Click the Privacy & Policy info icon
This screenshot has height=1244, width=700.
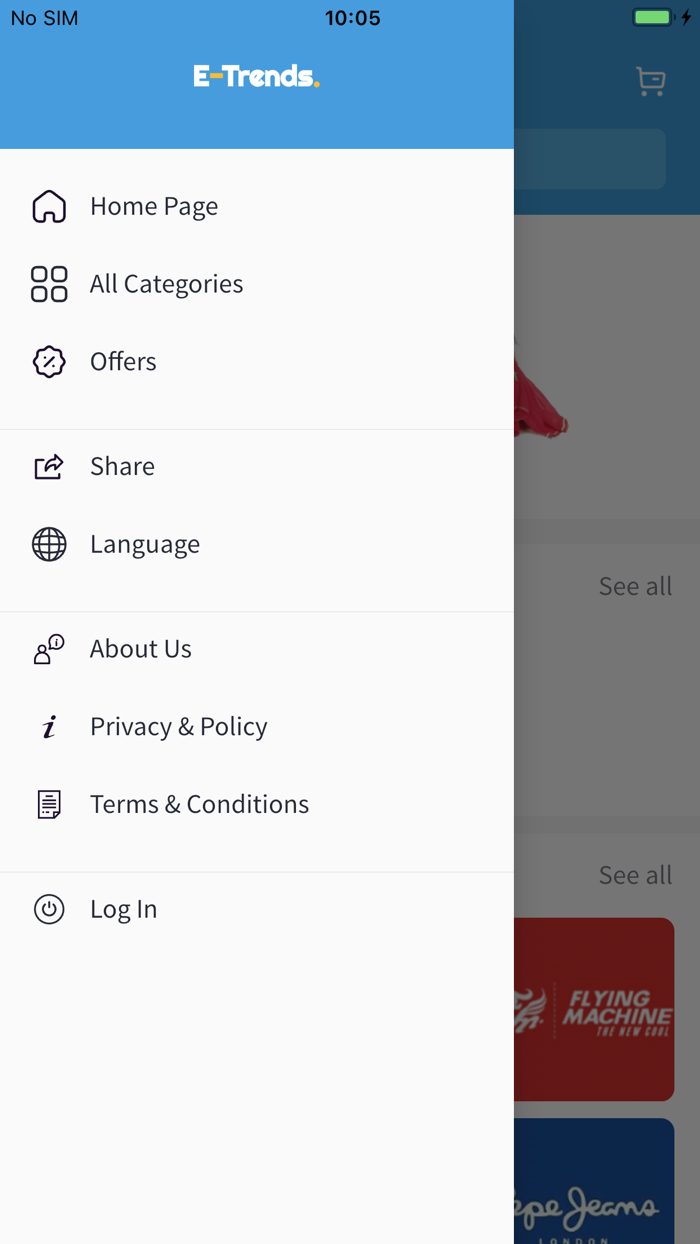point(48,726)
